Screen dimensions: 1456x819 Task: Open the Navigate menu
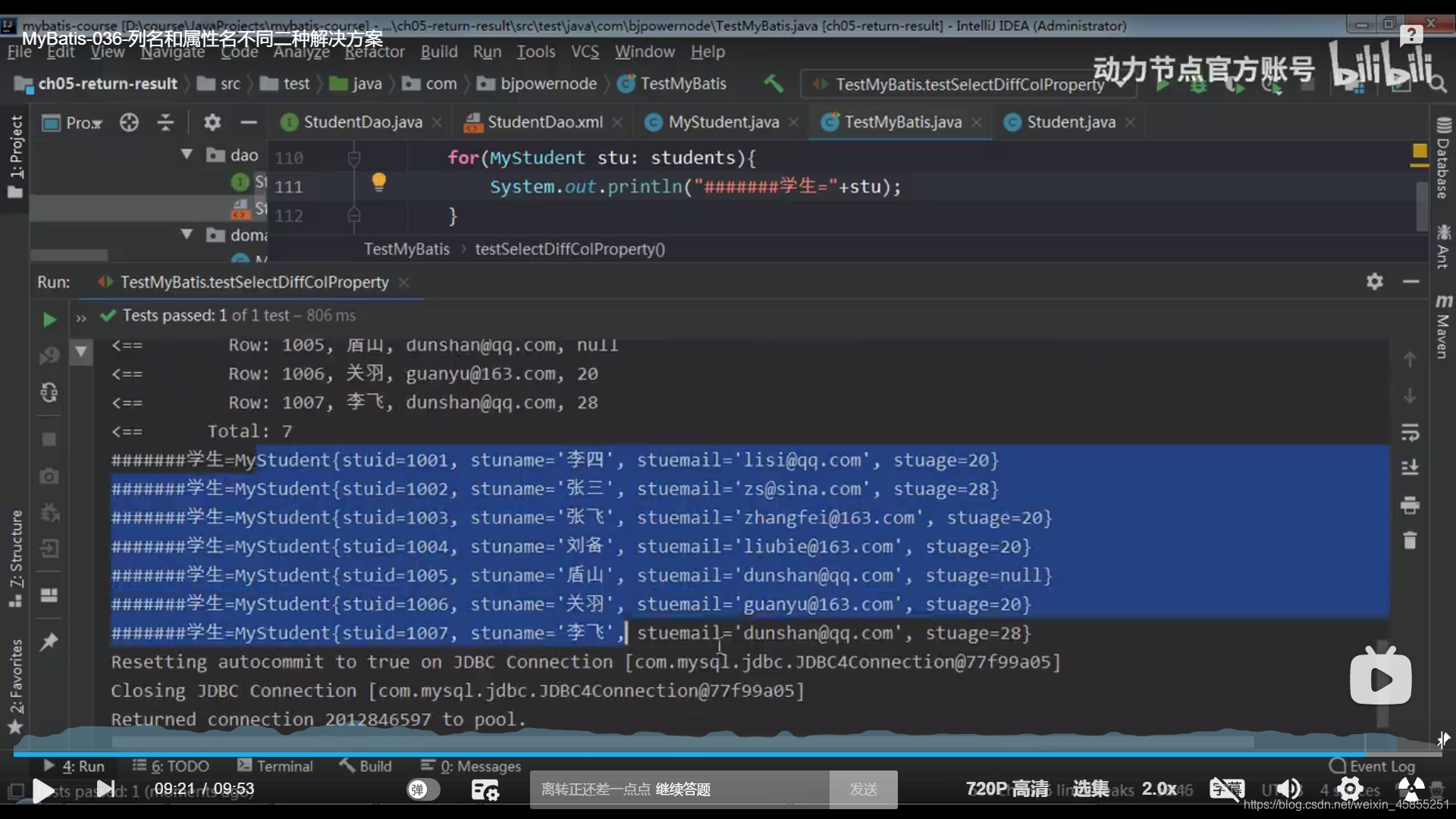point(173,52)
